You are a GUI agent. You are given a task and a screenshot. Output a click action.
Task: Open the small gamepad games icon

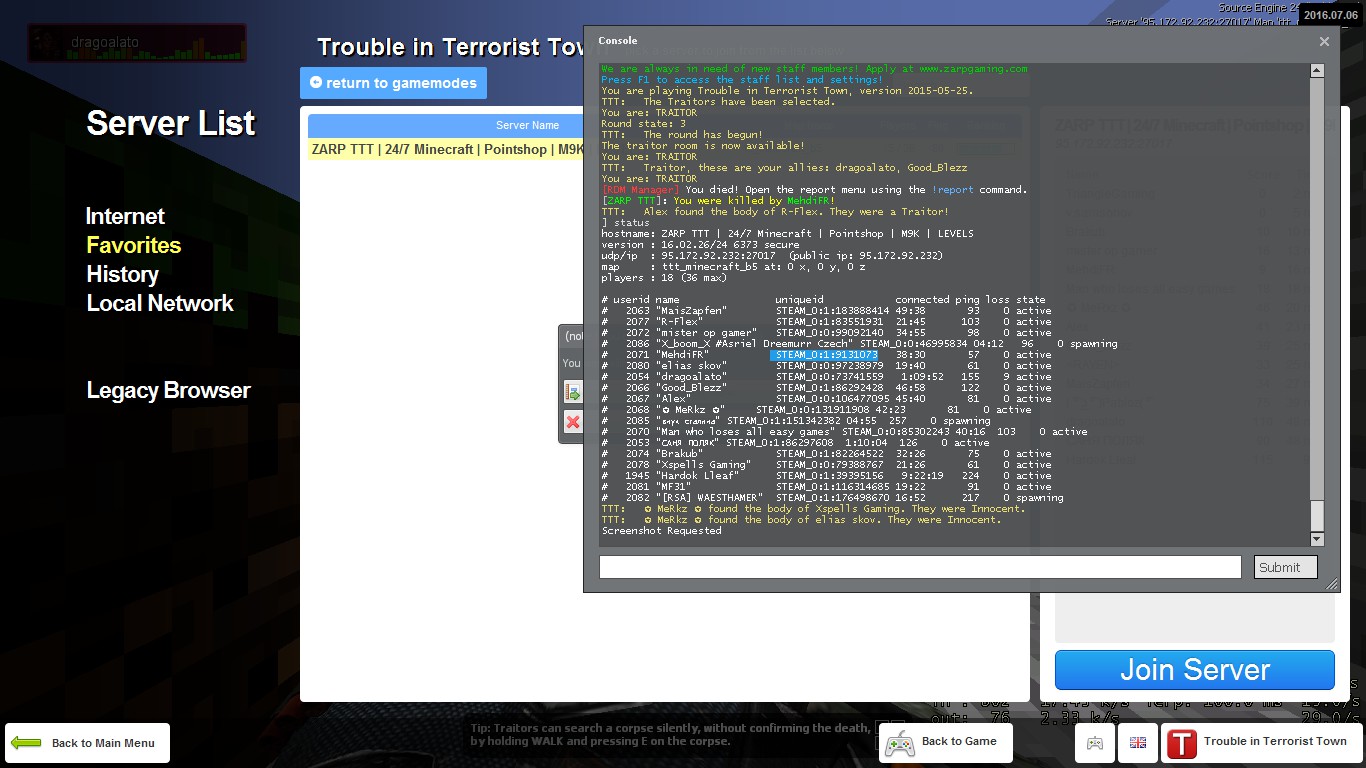click(1095, 743)
